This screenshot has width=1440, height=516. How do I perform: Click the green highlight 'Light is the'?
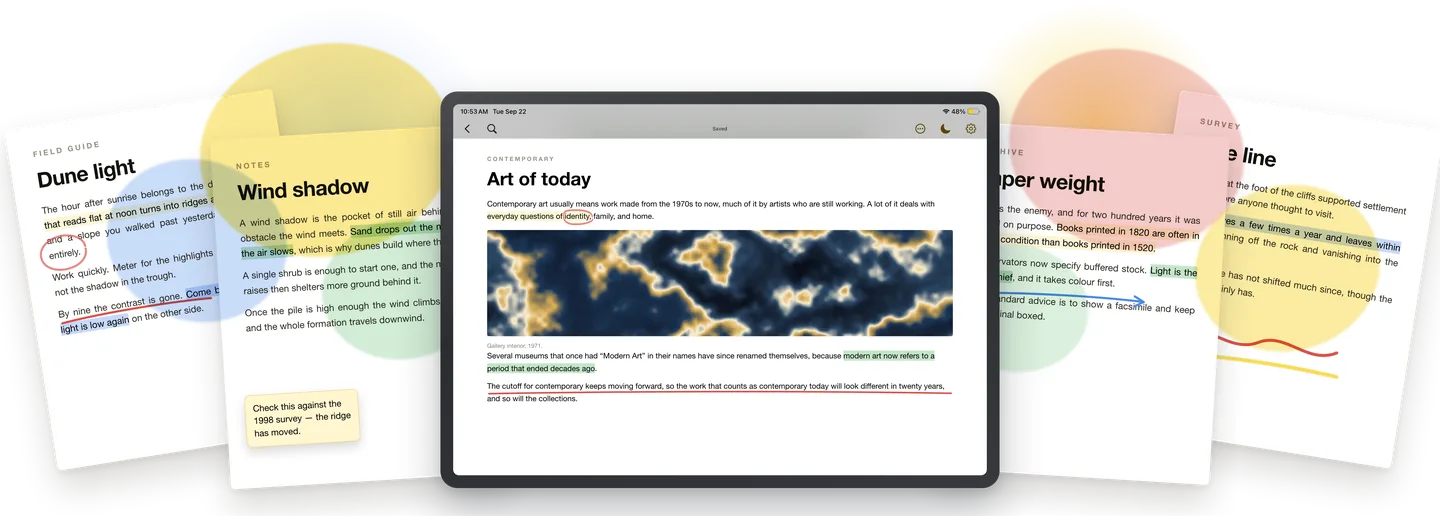[1174, 271]
